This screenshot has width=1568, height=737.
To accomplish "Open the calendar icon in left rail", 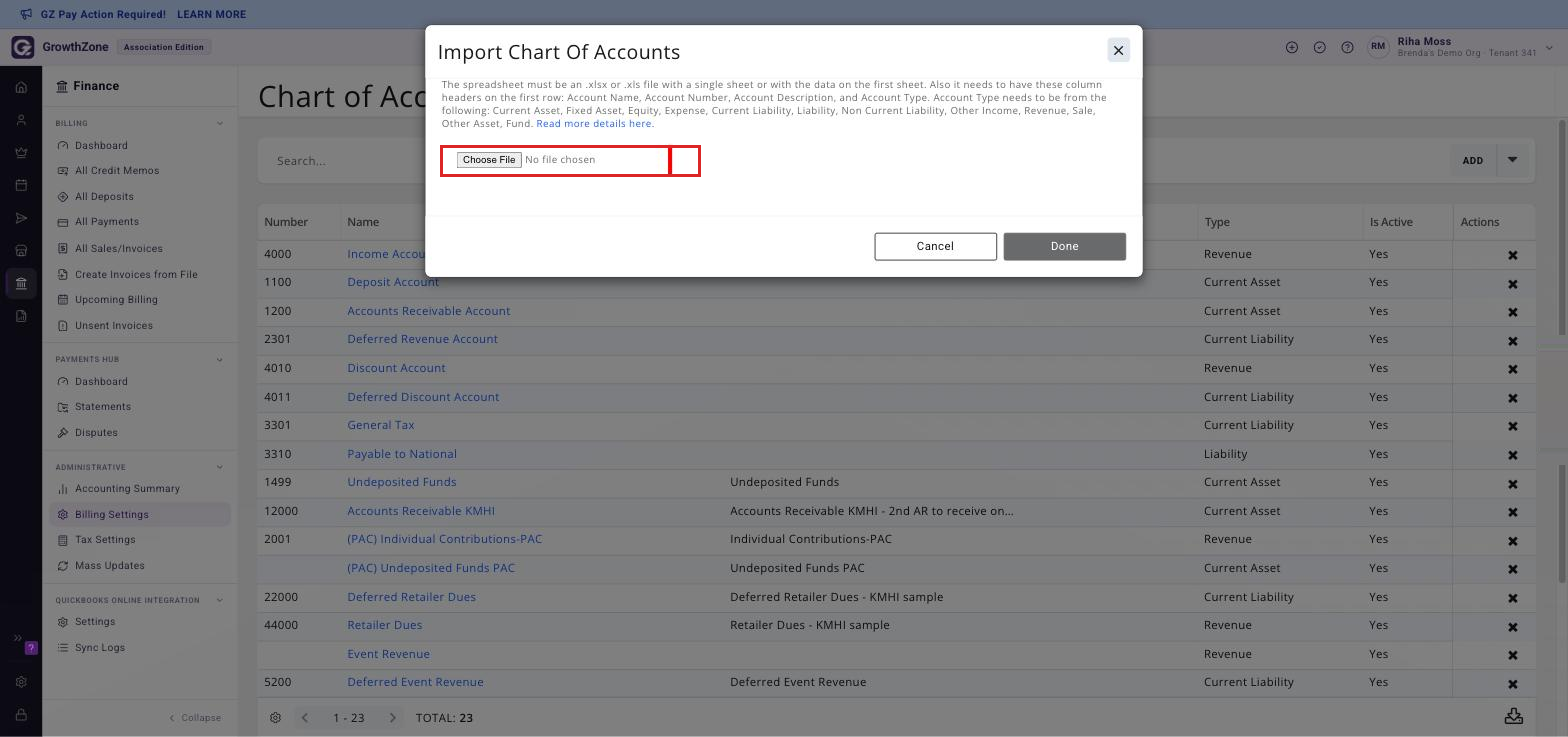I will 21,185.
